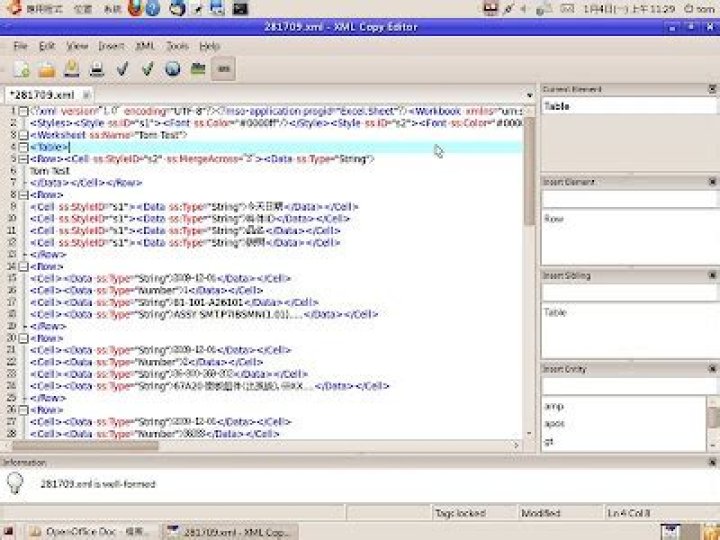Open the Help menu
Image resolution: width=720 pixels, height=540 pixels.
[x=209, y=46]
